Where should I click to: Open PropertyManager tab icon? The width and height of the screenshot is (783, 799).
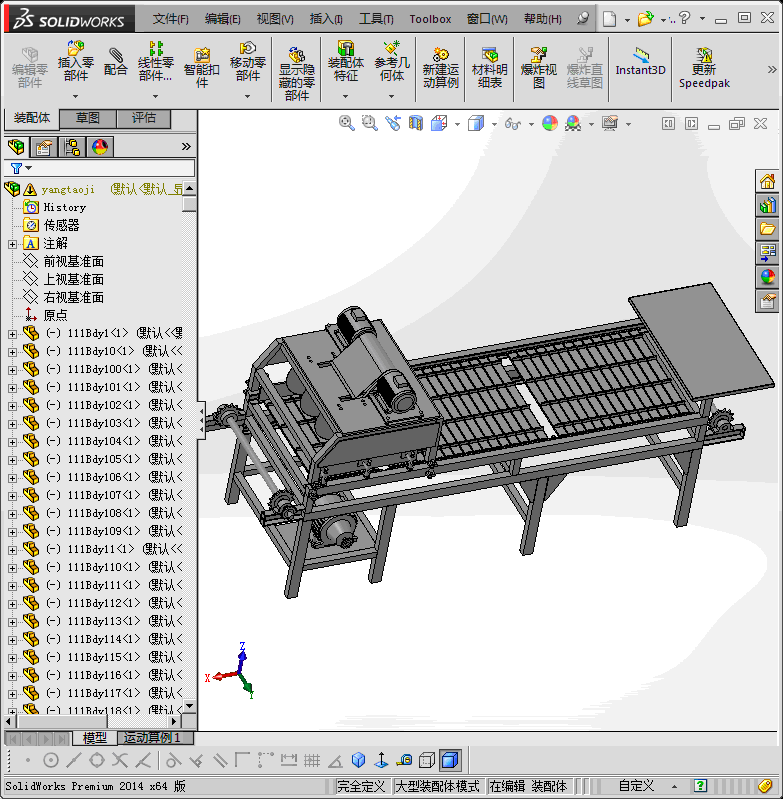[44, 147]
